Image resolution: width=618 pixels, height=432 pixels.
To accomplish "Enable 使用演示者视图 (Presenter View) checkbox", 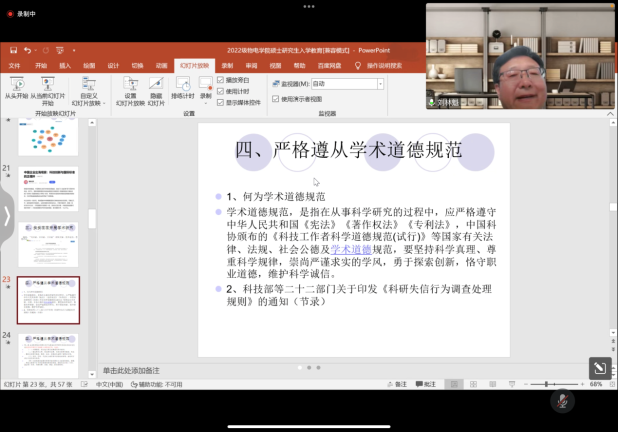I will [277, 99].
